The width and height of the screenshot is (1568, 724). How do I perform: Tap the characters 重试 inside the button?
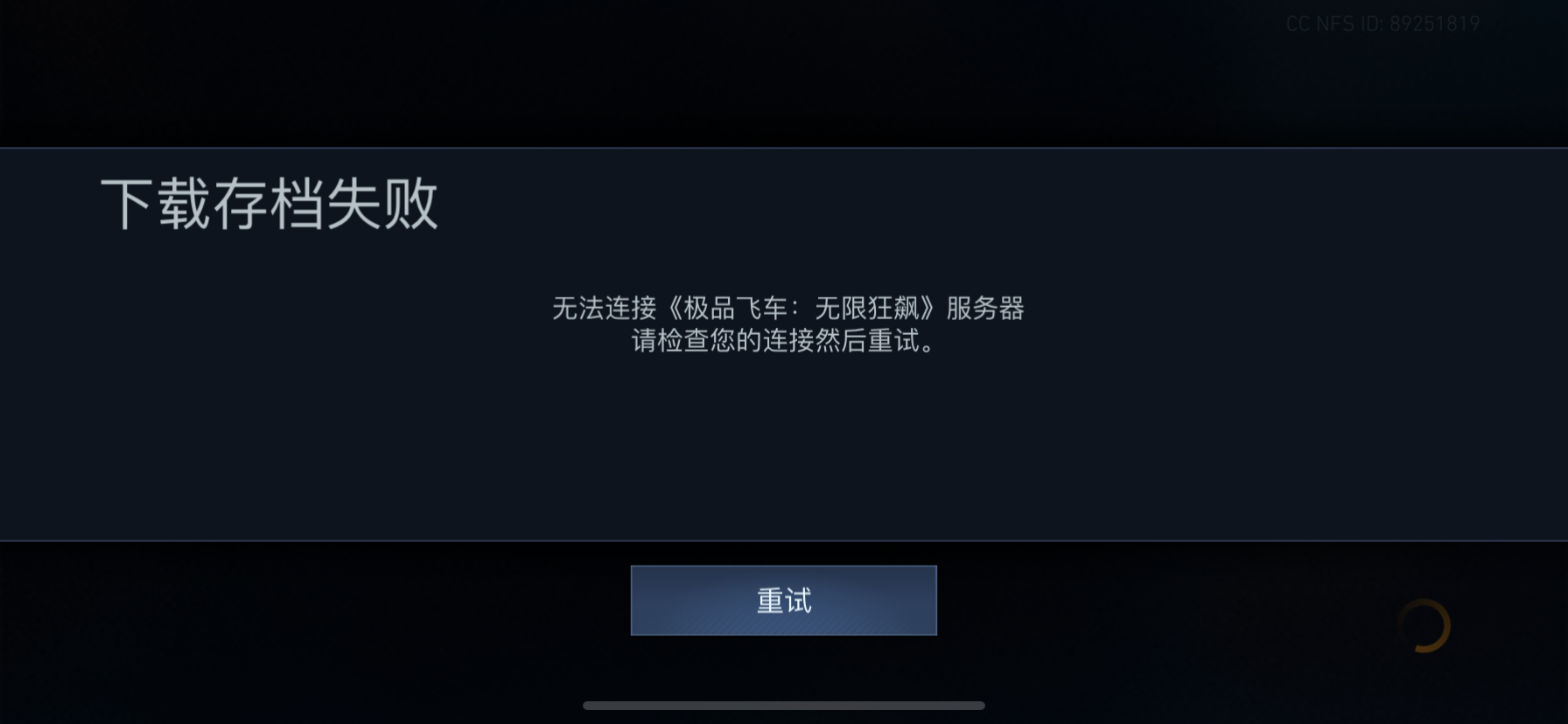click(783, 601)
